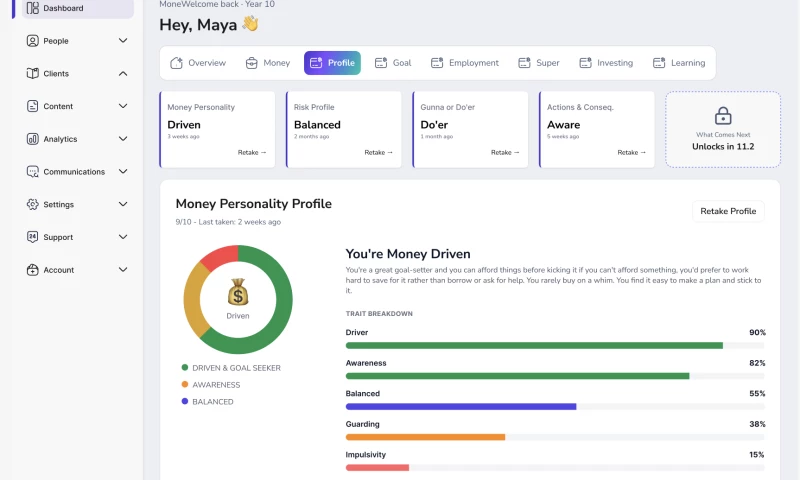The image size is (800, 480).
Task: Click the Goal tab icon
Action: click(x=381, y=63)
